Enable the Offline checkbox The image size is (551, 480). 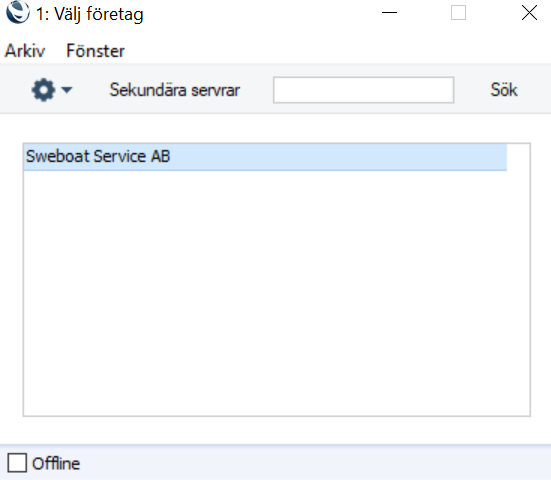(17, 462)
